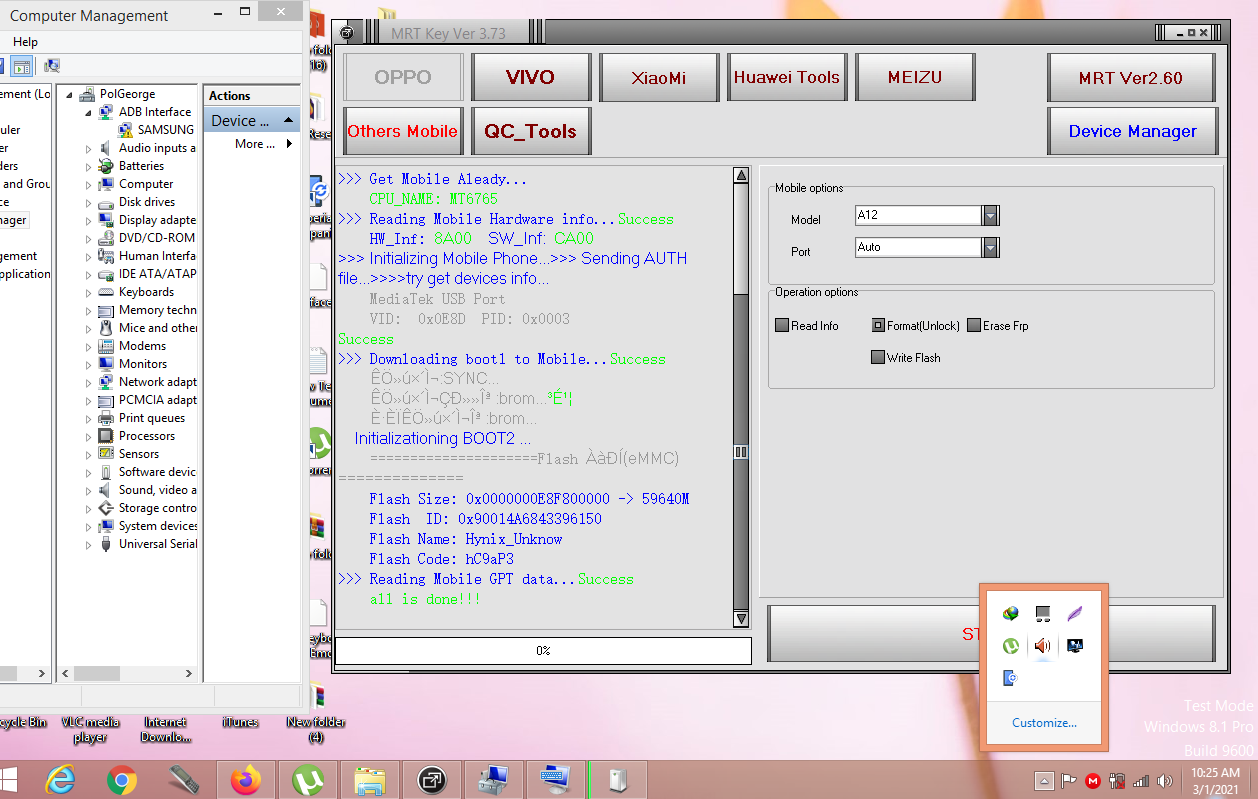Click the taskbar speaker volume icon

tap(1165, 781)
